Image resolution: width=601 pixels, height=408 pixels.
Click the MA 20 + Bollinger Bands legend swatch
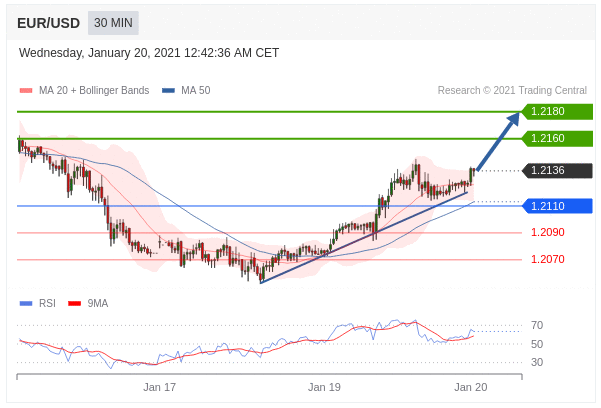tap(26, 90)
